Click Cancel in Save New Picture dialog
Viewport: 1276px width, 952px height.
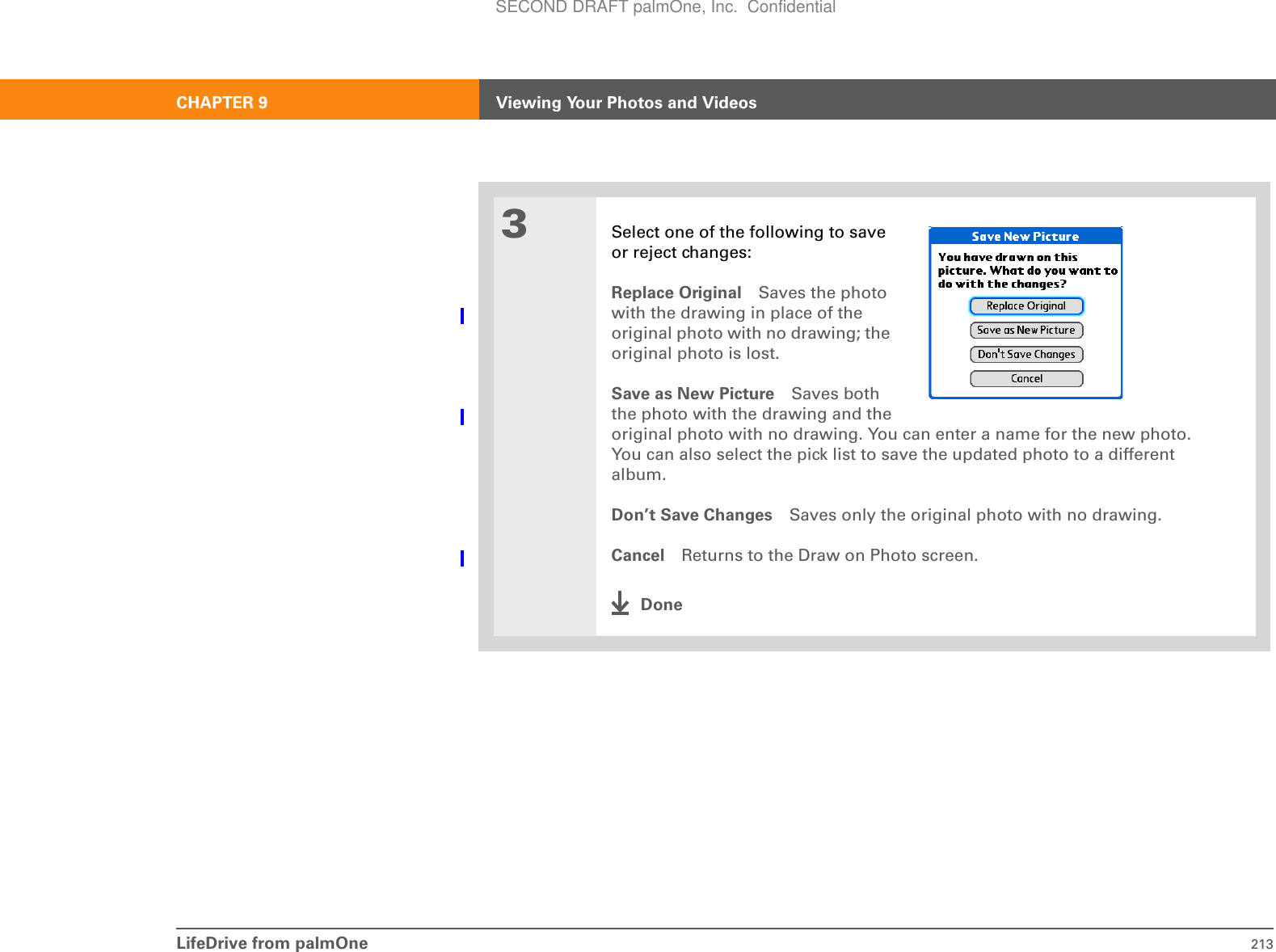[x=1026, y=379]
